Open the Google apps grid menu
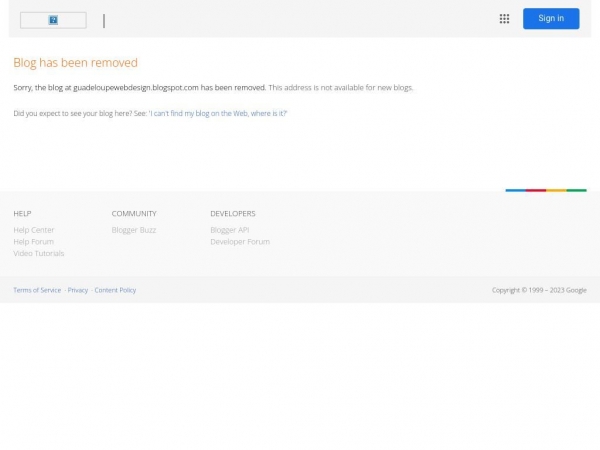 point(504,18)
